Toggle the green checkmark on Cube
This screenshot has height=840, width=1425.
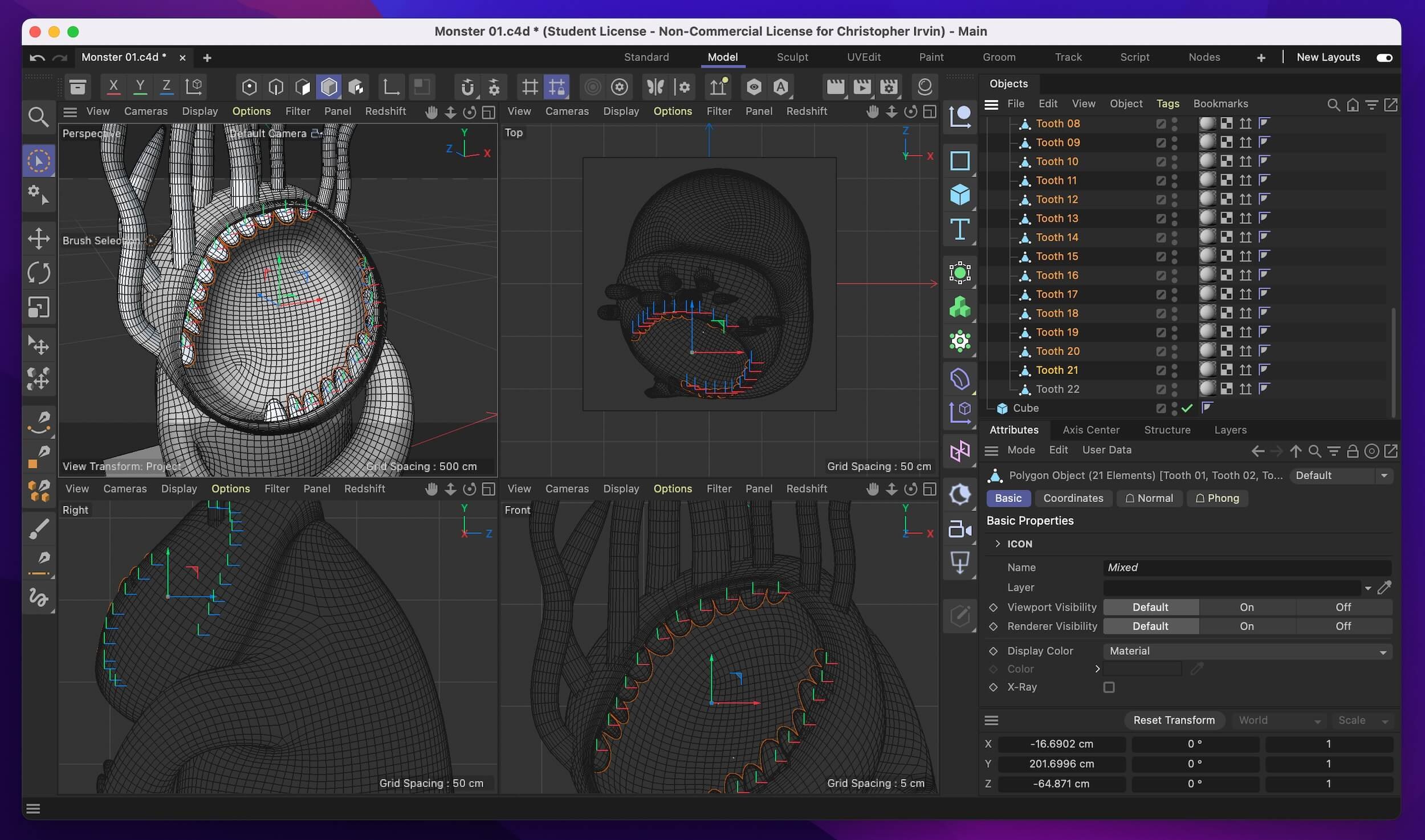tap(1187, 408)
